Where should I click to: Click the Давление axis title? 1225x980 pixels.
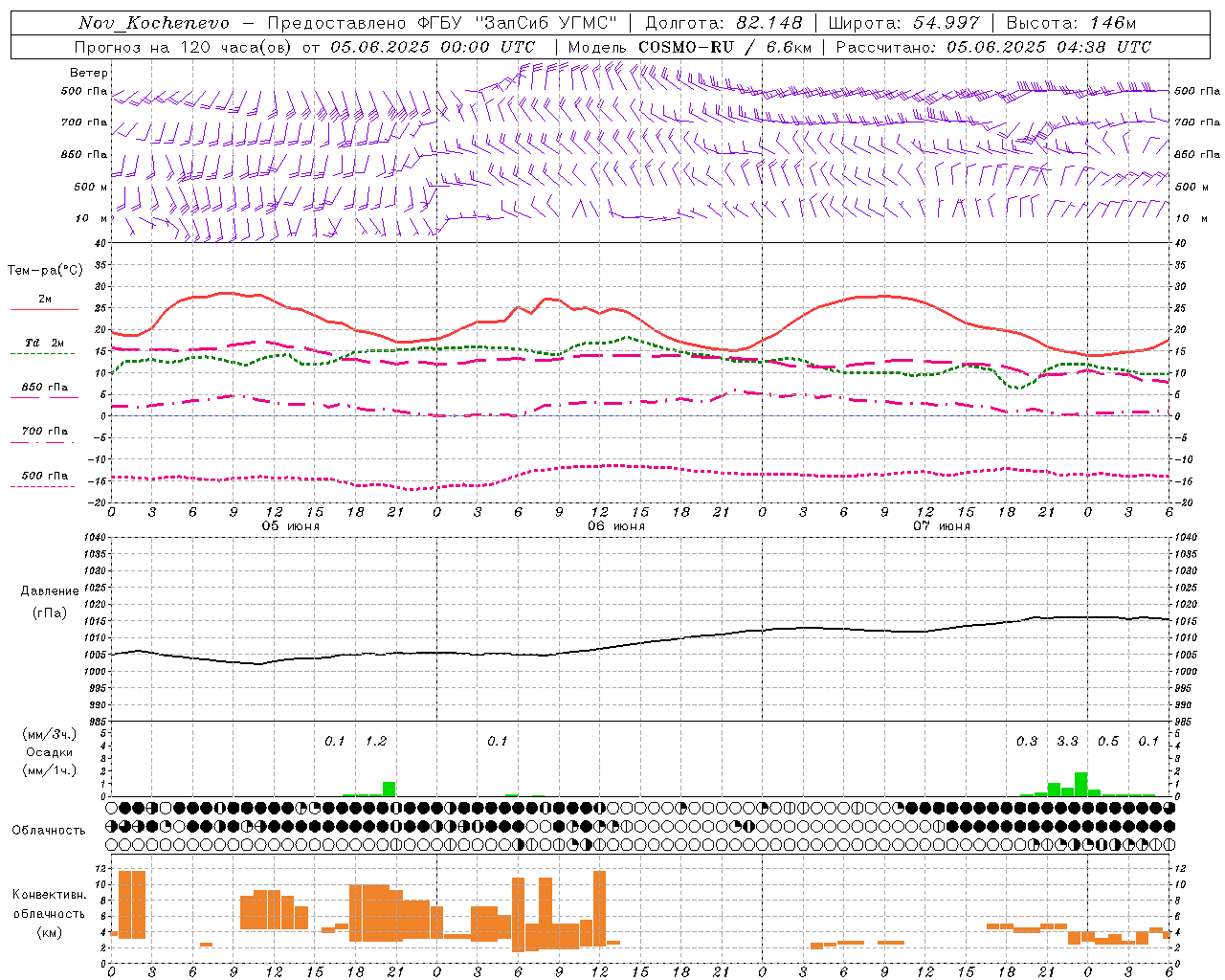click(50, 591)
